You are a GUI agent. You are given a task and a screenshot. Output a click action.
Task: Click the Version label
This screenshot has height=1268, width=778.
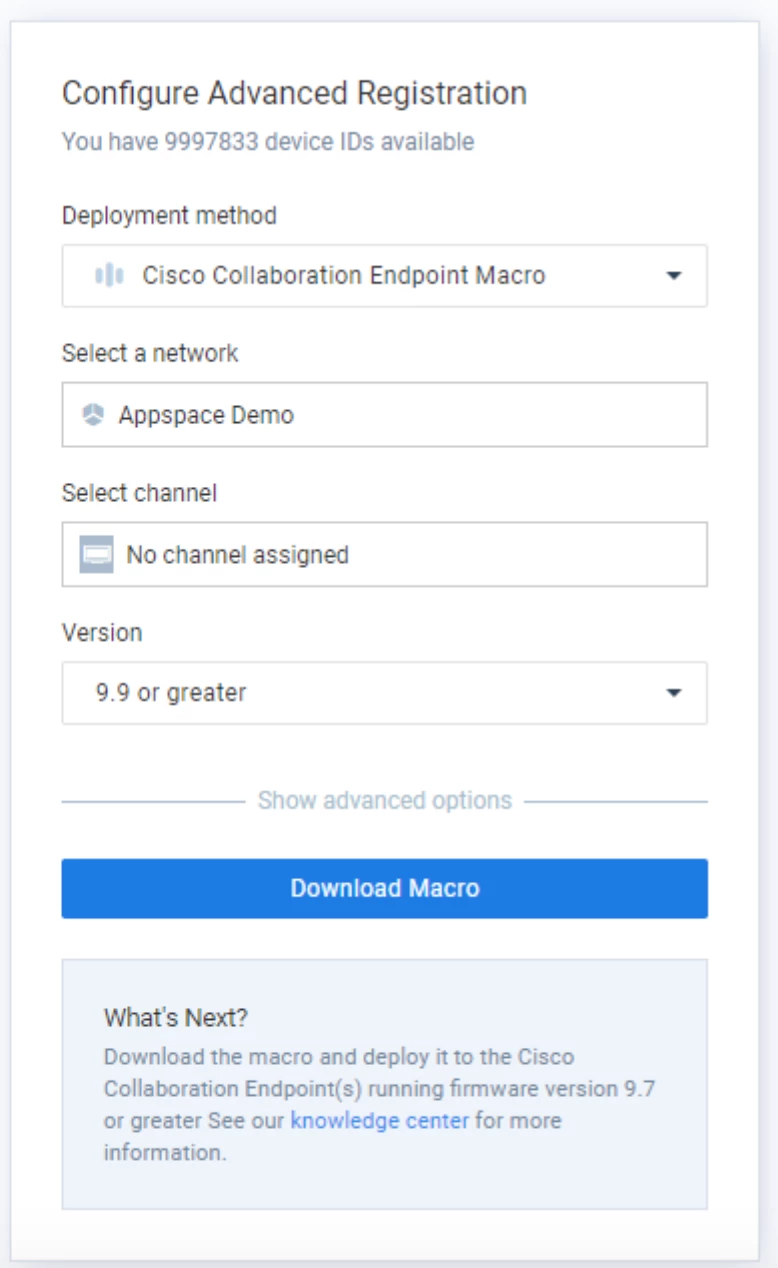point(102,632)
